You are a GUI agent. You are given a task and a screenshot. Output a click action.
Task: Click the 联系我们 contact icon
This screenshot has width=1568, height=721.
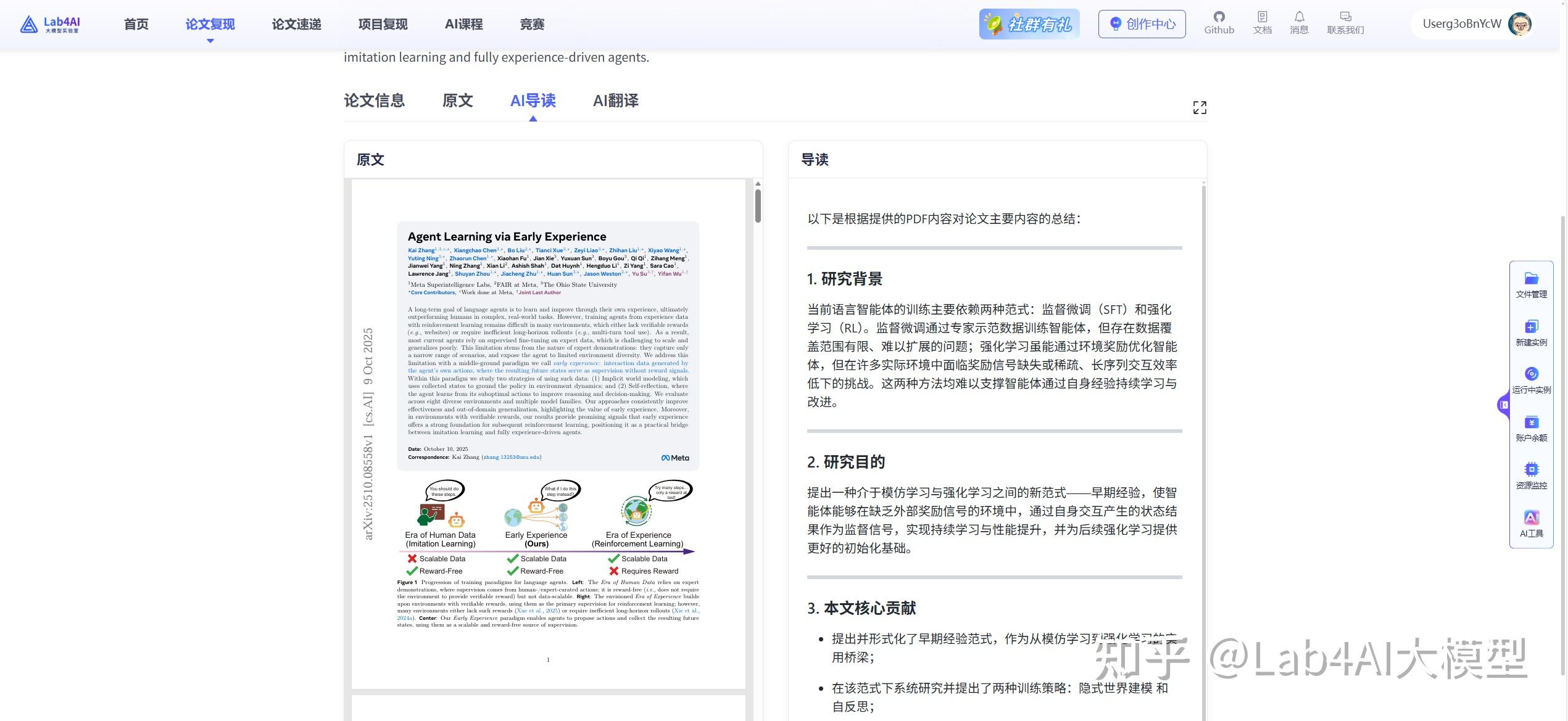(1345, 17)
